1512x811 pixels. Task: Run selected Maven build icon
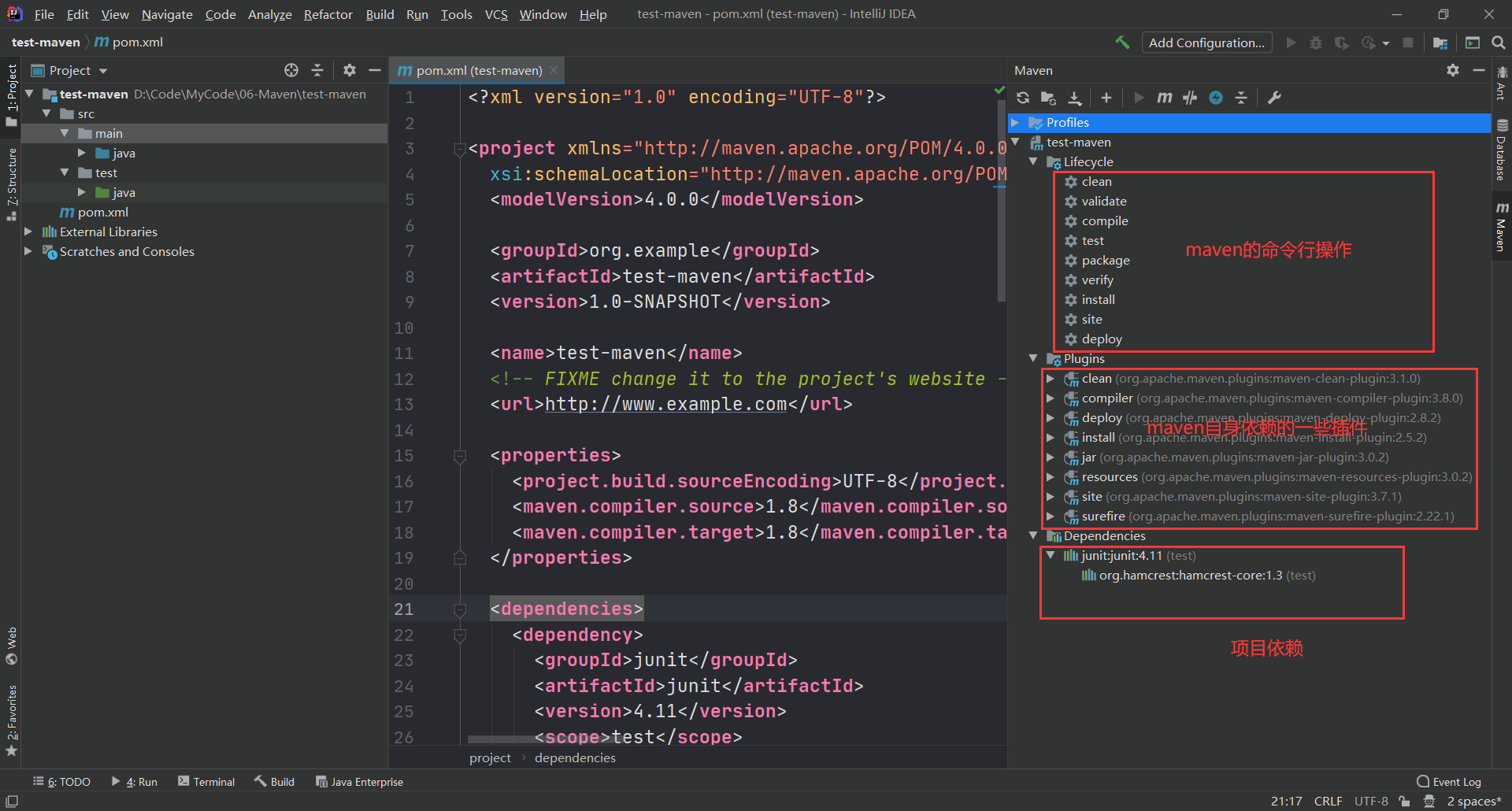(1139, 98)
